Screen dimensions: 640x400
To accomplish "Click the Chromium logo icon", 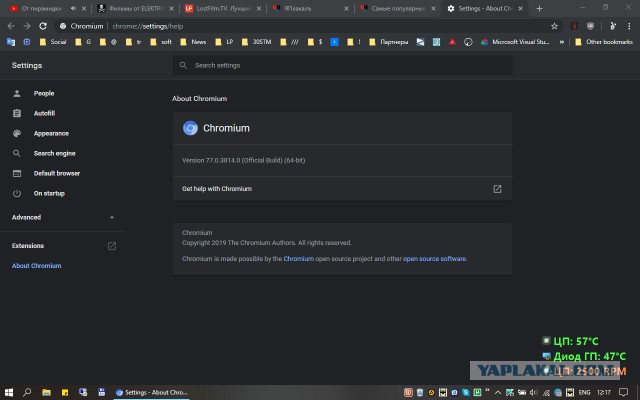I will (190, 128).
